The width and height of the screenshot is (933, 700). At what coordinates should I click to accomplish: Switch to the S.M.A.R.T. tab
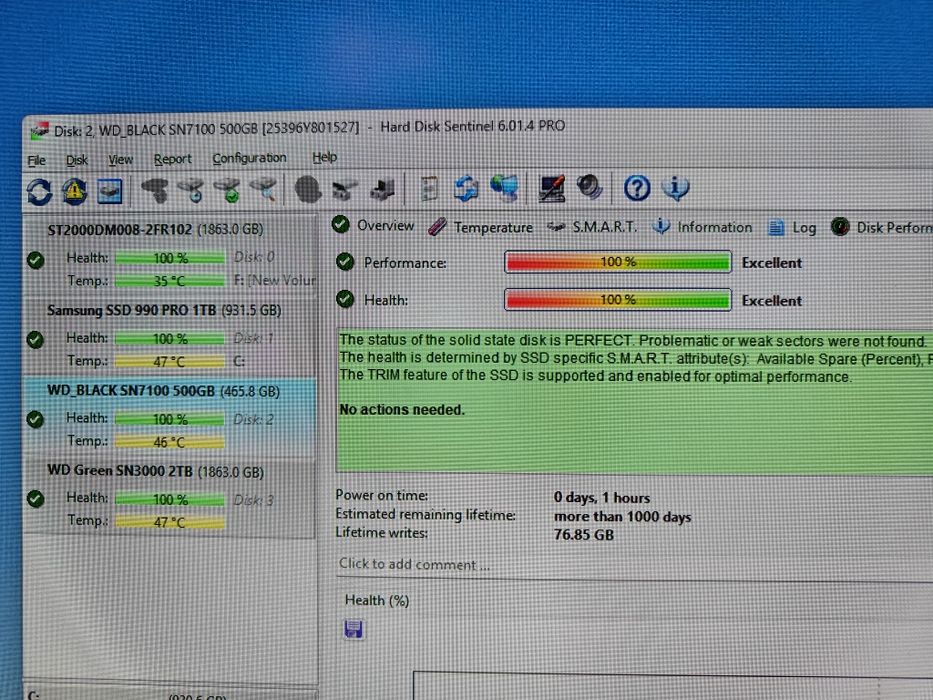[x=592, y=227]
